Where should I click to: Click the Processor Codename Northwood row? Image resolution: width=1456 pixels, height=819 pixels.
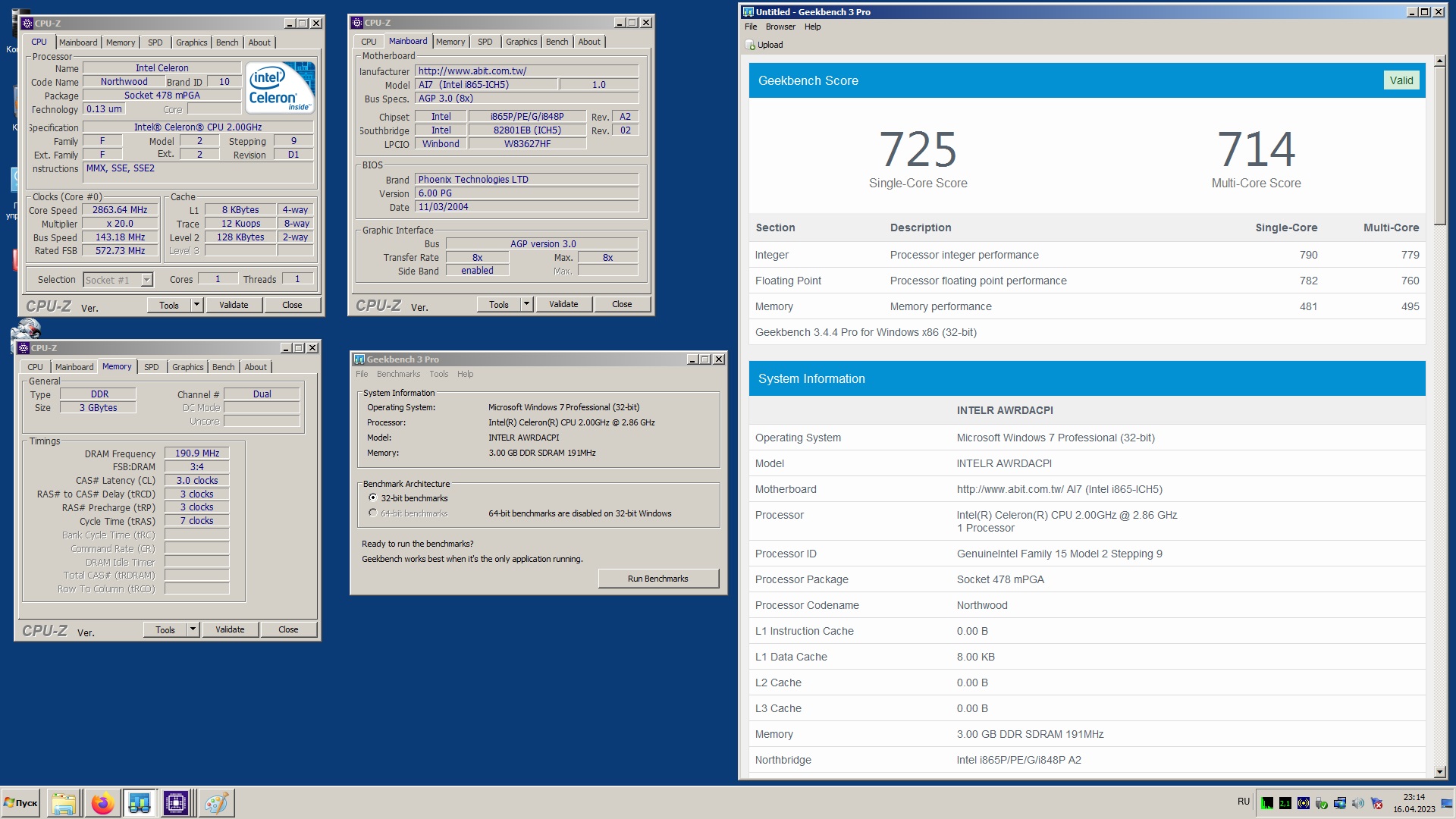(1087, 605)
